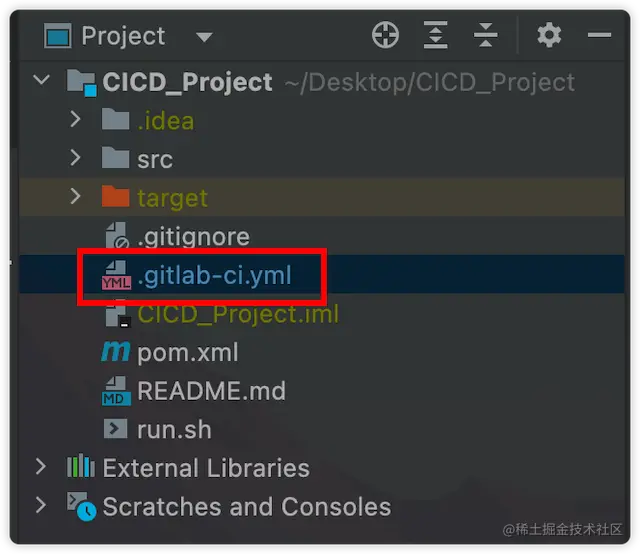
Task: Expand the src folder
Action: 75,158
